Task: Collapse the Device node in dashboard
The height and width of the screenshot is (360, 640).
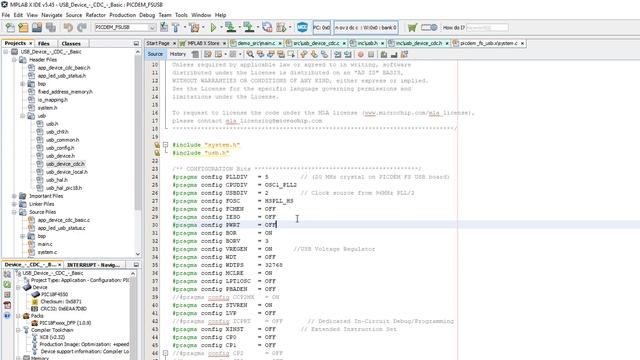Action: [x=18, y=288]
